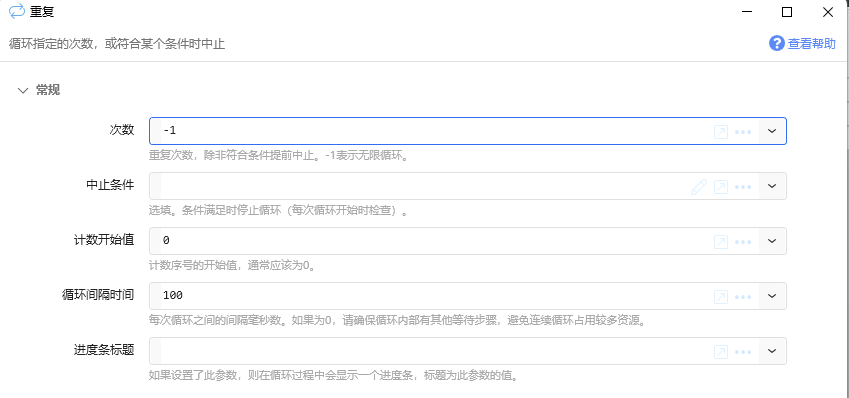Expand the 循环间隔时间 dropdown arrow

(772, 296)
